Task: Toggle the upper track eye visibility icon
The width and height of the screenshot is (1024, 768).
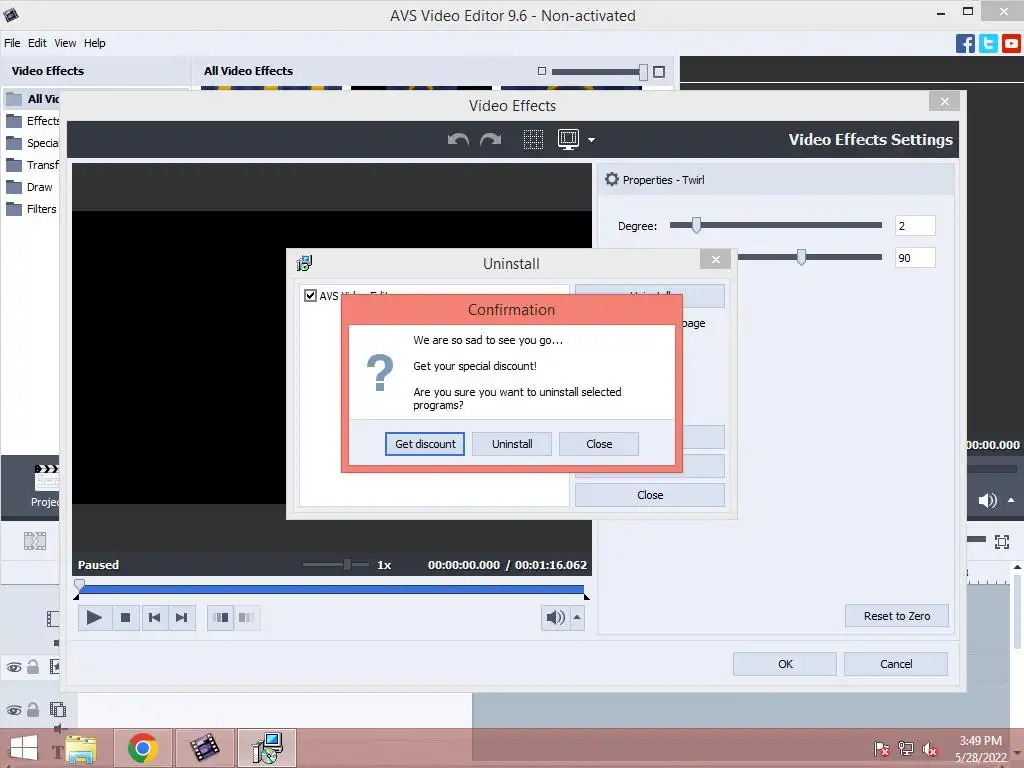Action: click(14, 667)
